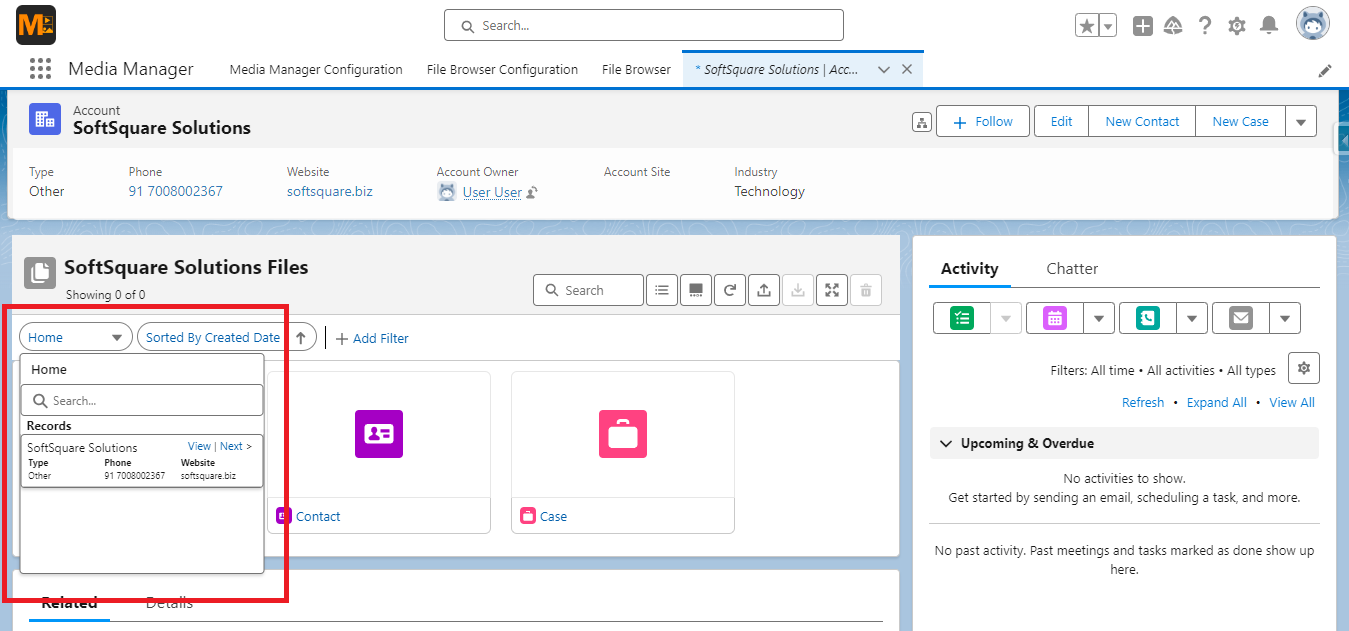Open the softsquare.biz website link
Image resolution: width=1349 pixels, height=631 pixels.
pos(330,191)
